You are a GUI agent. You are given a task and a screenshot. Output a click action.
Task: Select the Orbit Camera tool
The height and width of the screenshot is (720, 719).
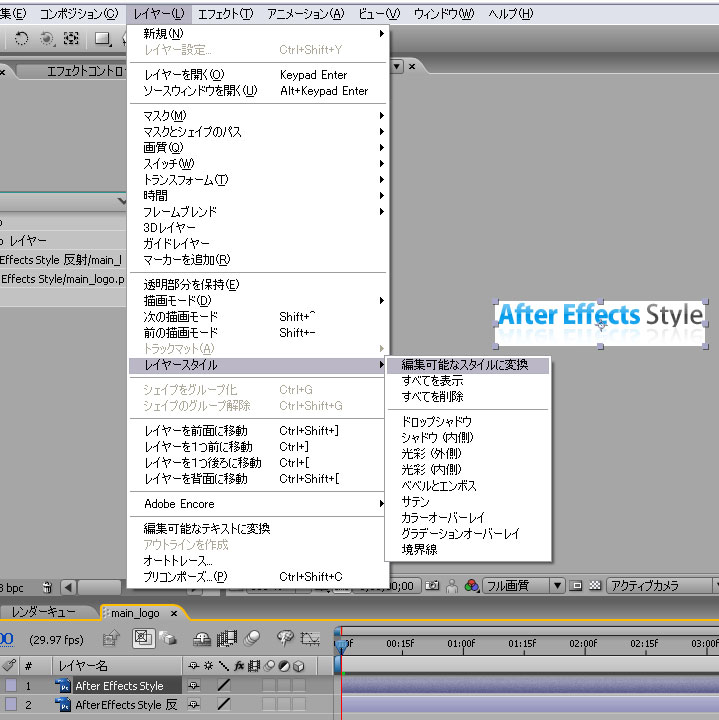[46, 39]
